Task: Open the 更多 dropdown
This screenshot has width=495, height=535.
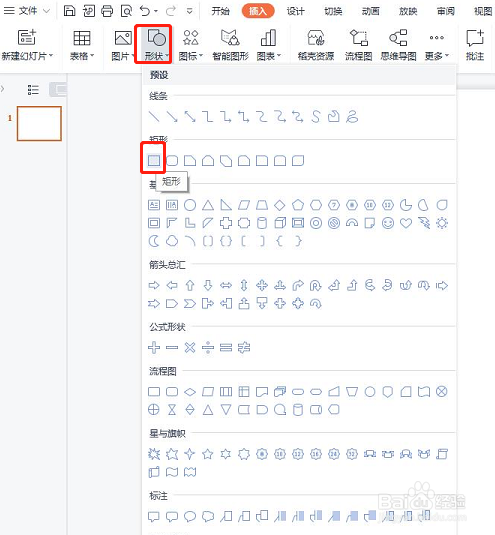Action: click(x=437, y=45)
